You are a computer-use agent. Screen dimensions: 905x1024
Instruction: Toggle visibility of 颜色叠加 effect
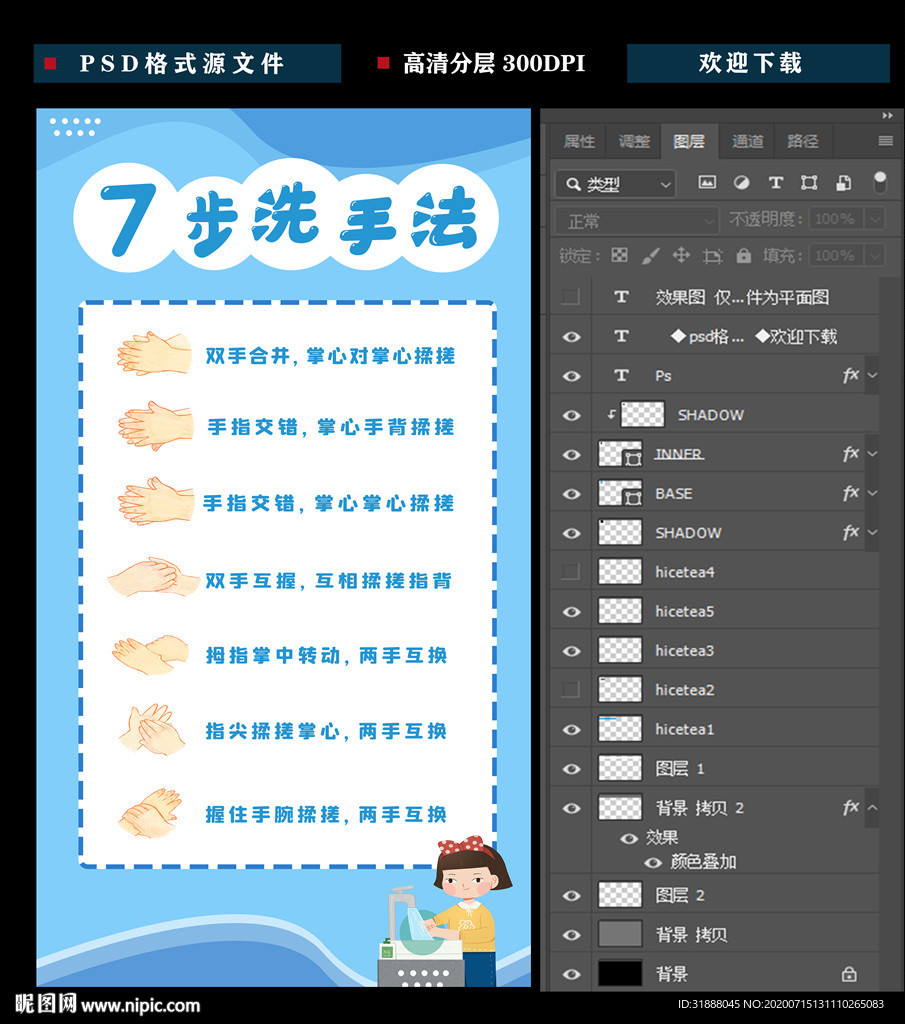click(653, 863)
